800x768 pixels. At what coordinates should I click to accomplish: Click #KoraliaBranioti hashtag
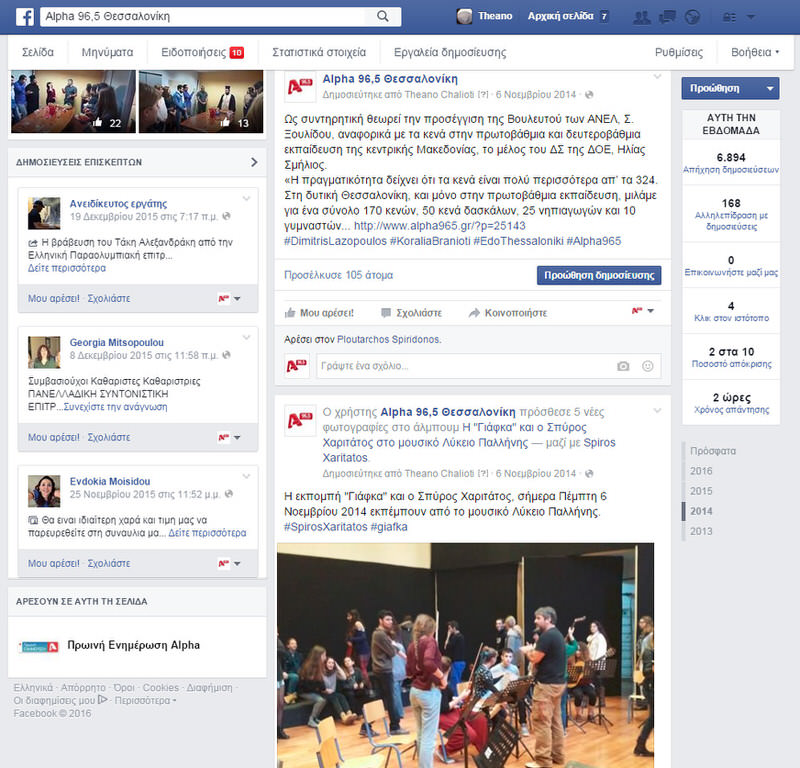[430, 241]
